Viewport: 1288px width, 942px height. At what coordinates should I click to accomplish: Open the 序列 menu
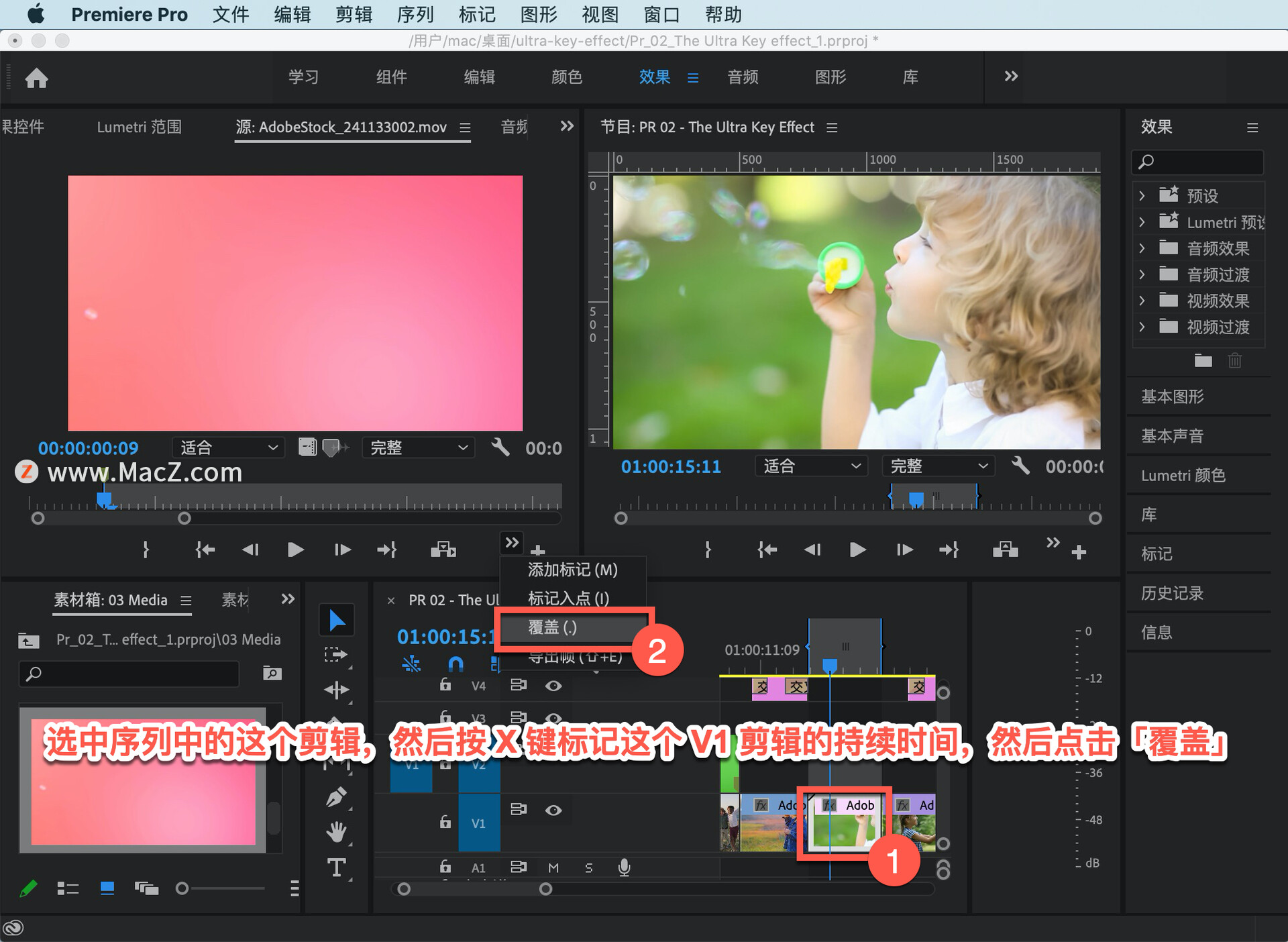[415, 14]
